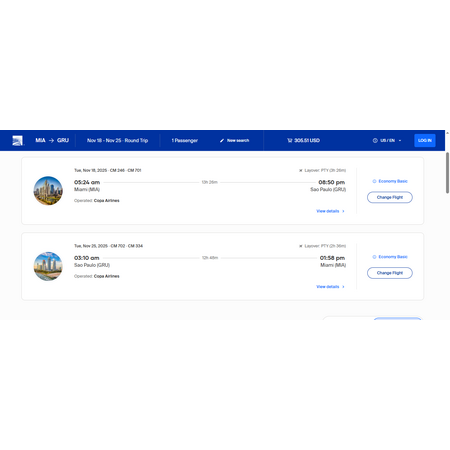Select the Nov 18 - Nov 25 Round Trip item
The width and height of the screenshot is (450, 450).
117,140
